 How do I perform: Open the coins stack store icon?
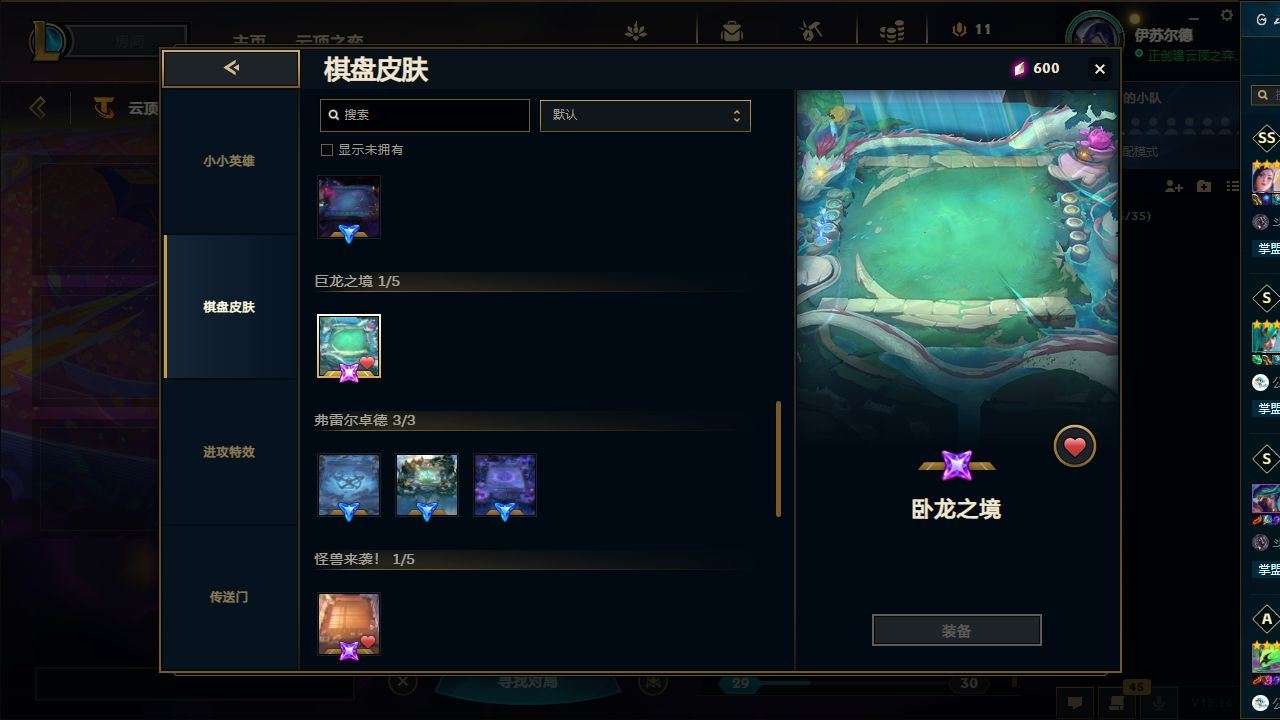[x=892, y=31]
